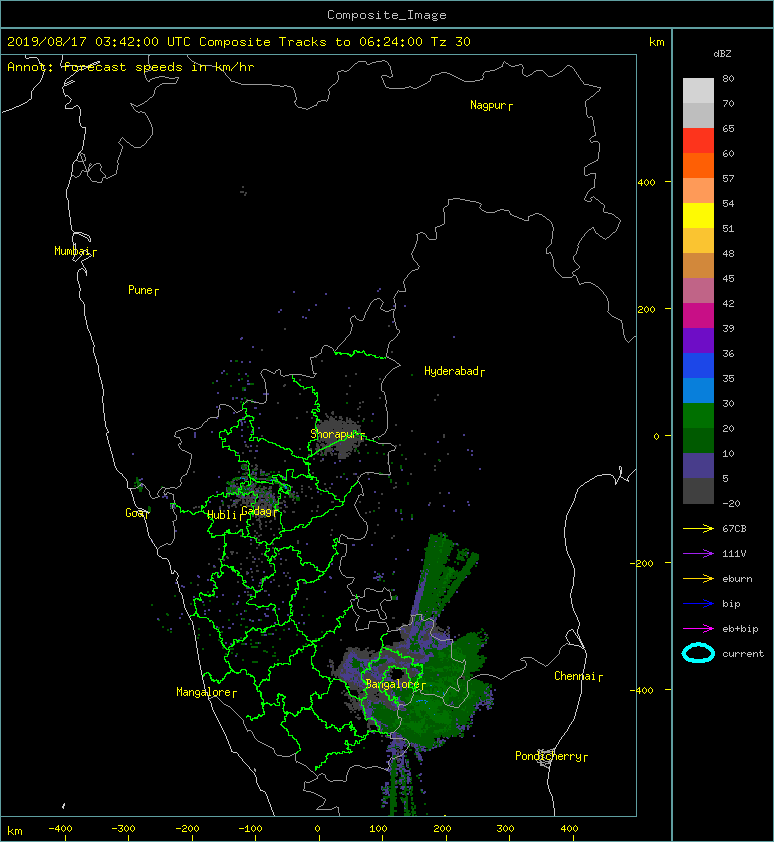The image size is (774, 842).
Task: Click the 'Goa' label on the coast
Action: [x=137, y=513]
